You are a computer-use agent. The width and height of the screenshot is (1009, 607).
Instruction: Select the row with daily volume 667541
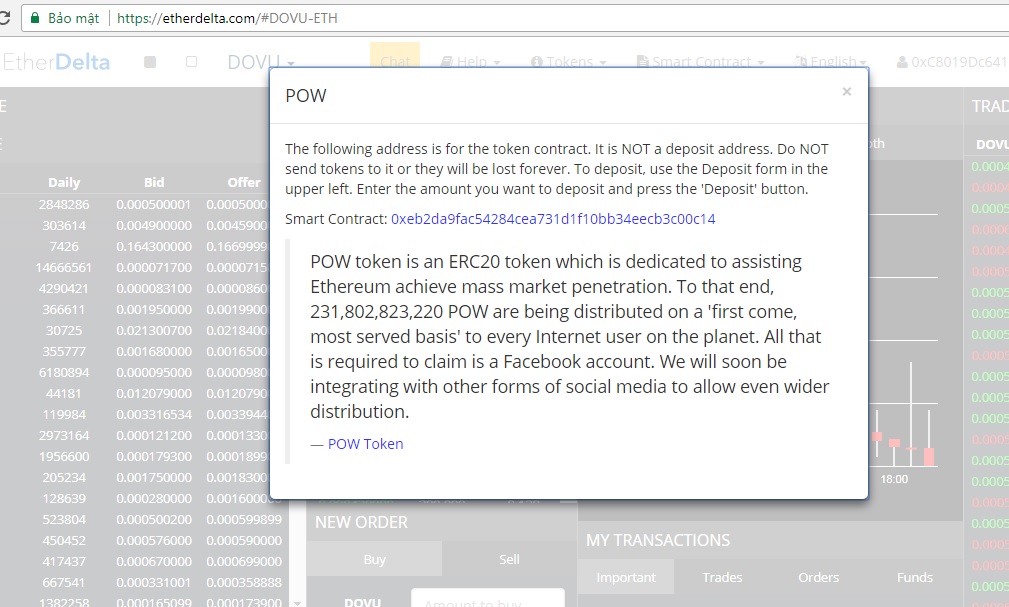(x=142, y=583)
